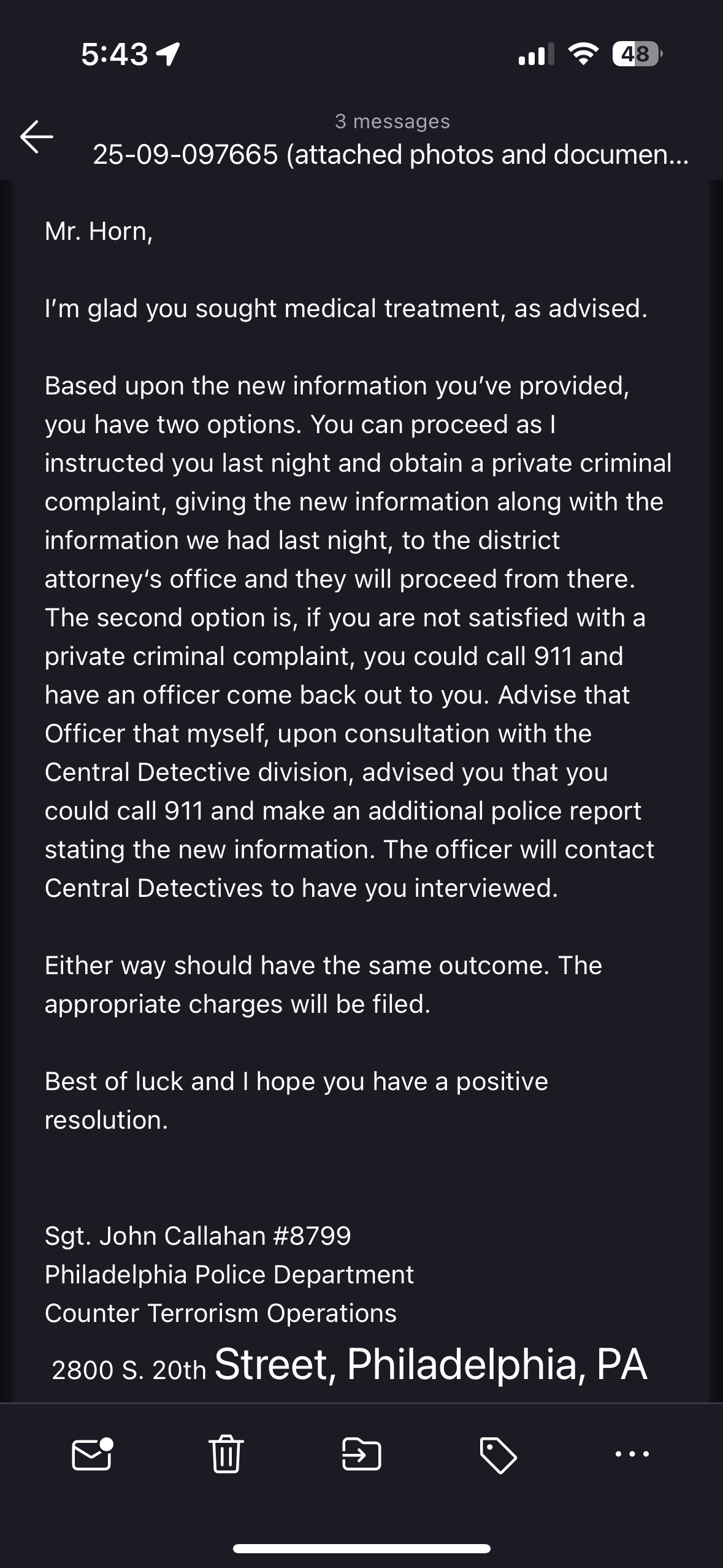Tap the cellular signal bars
This screenshot has height=1568, width=723.
click(536, 55)
